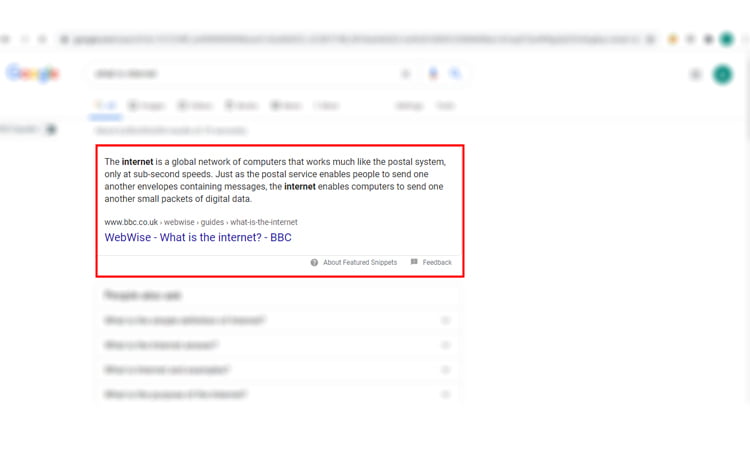Image resolution: width=750 pixels, height=450 pixels.
Task: Open Tools under the search bar
Action: point(445,105)
